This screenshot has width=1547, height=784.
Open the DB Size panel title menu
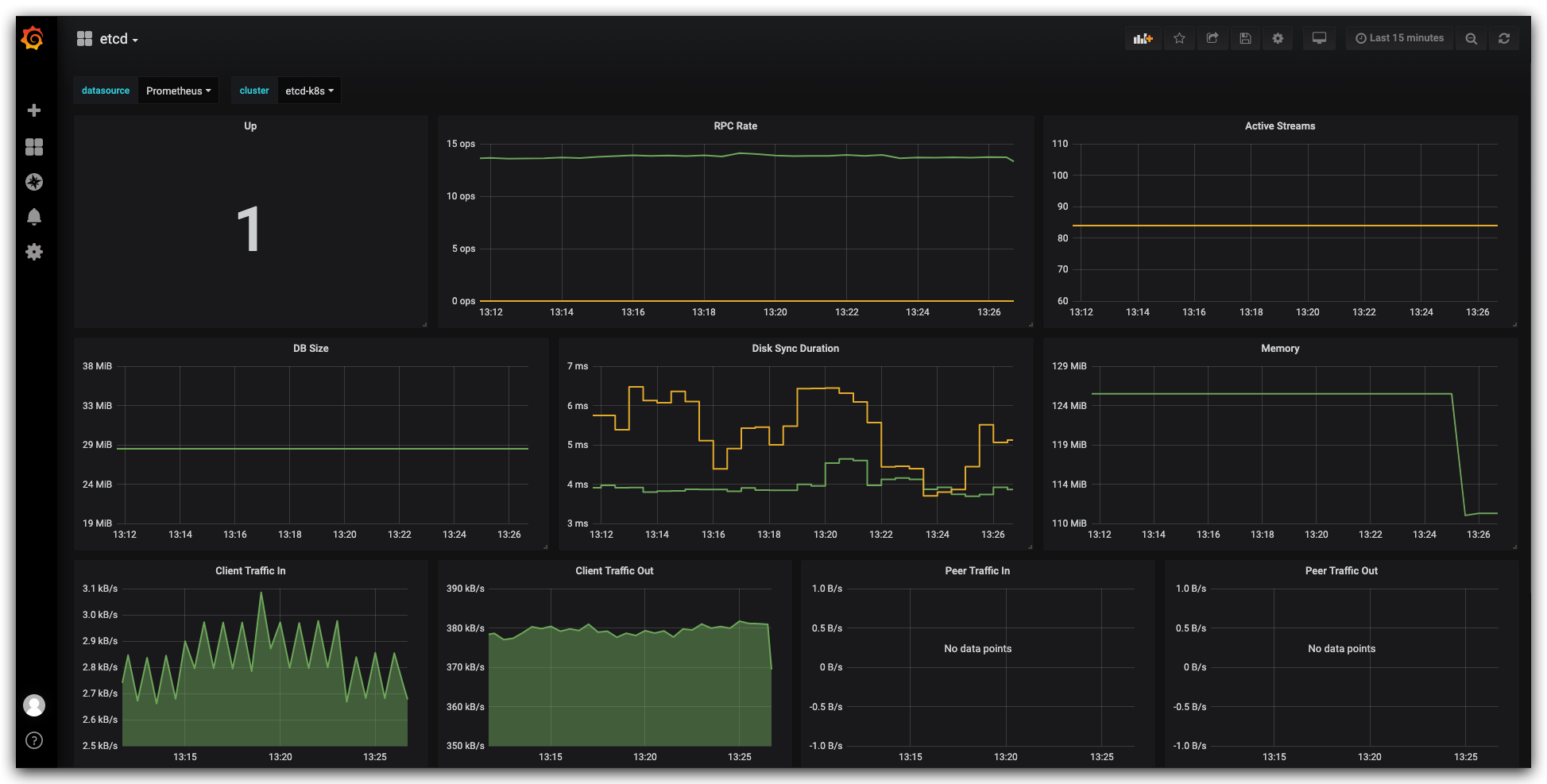[311, 348]
